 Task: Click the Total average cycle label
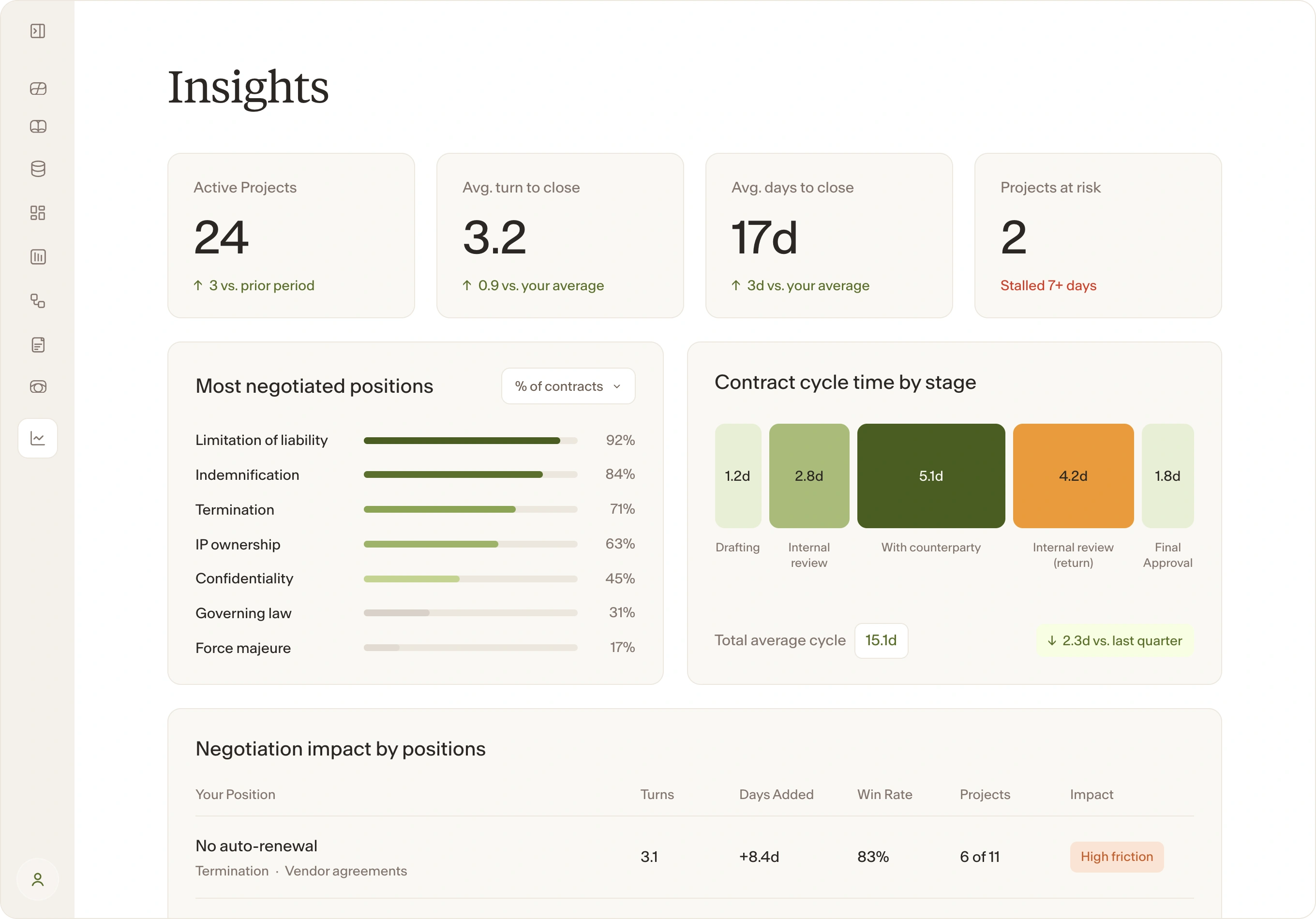[x=779, y=640]
